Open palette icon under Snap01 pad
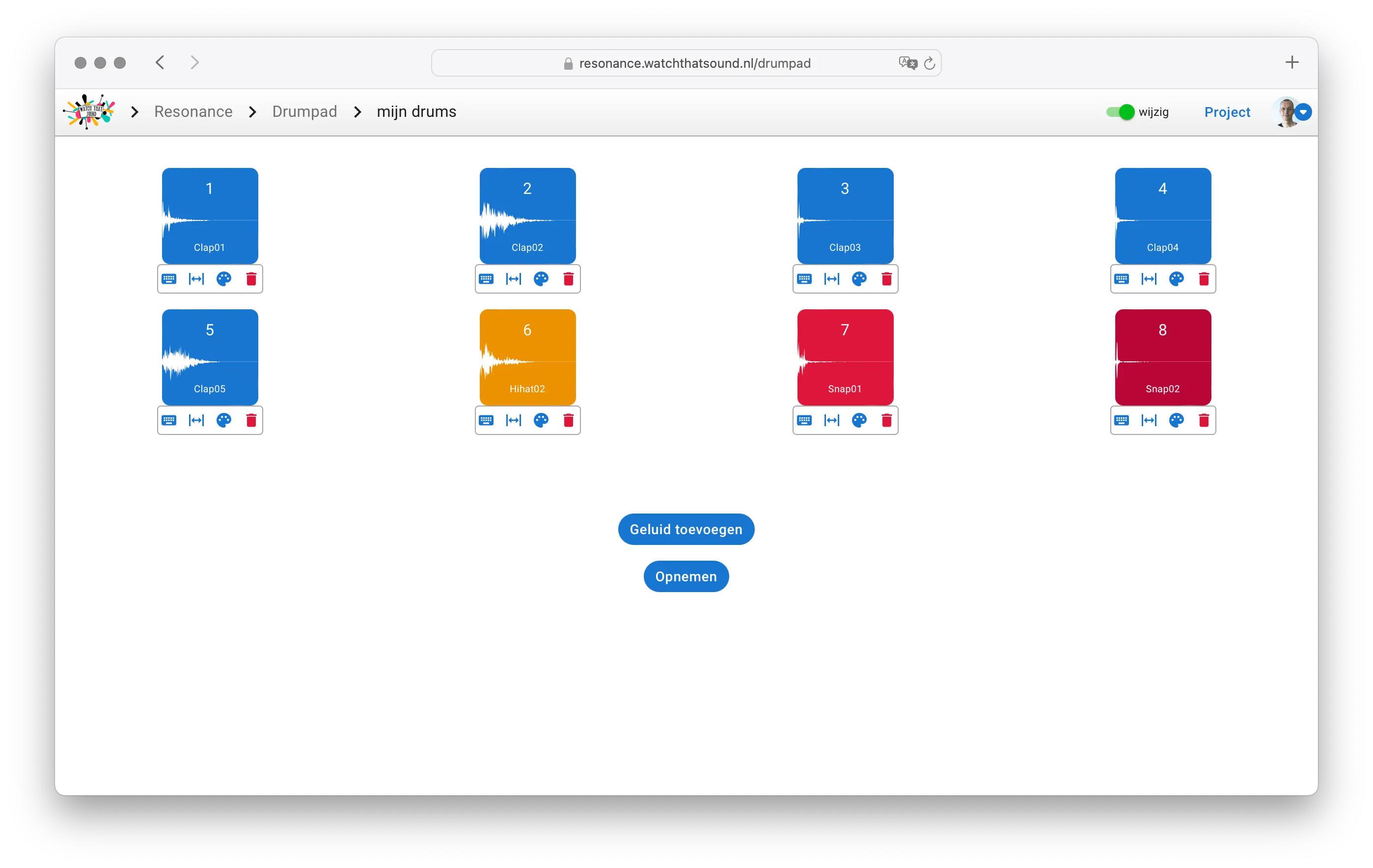 tap(859, 420)
